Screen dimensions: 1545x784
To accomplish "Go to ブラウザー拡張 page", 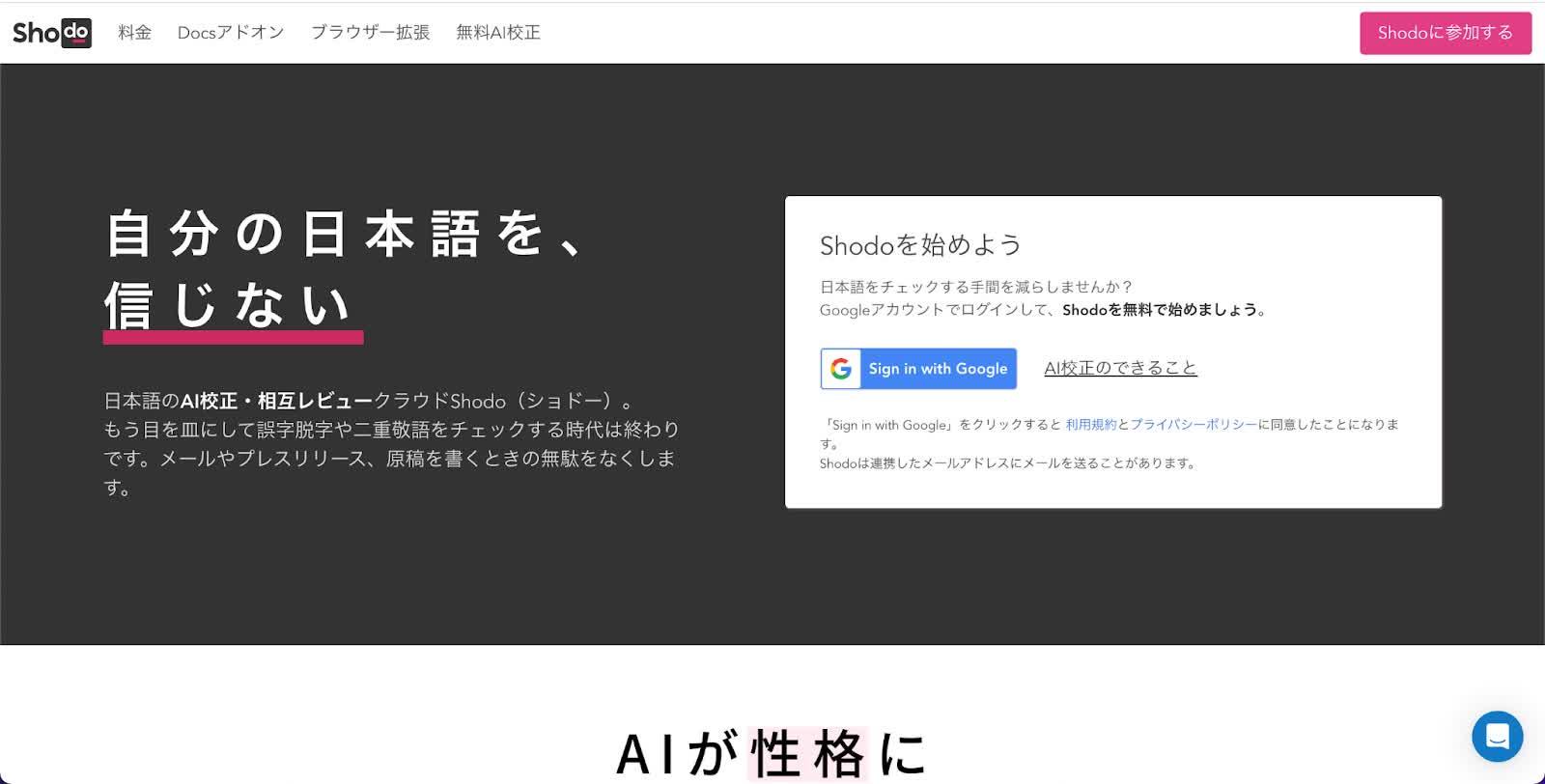I will [x=370, y=33].
